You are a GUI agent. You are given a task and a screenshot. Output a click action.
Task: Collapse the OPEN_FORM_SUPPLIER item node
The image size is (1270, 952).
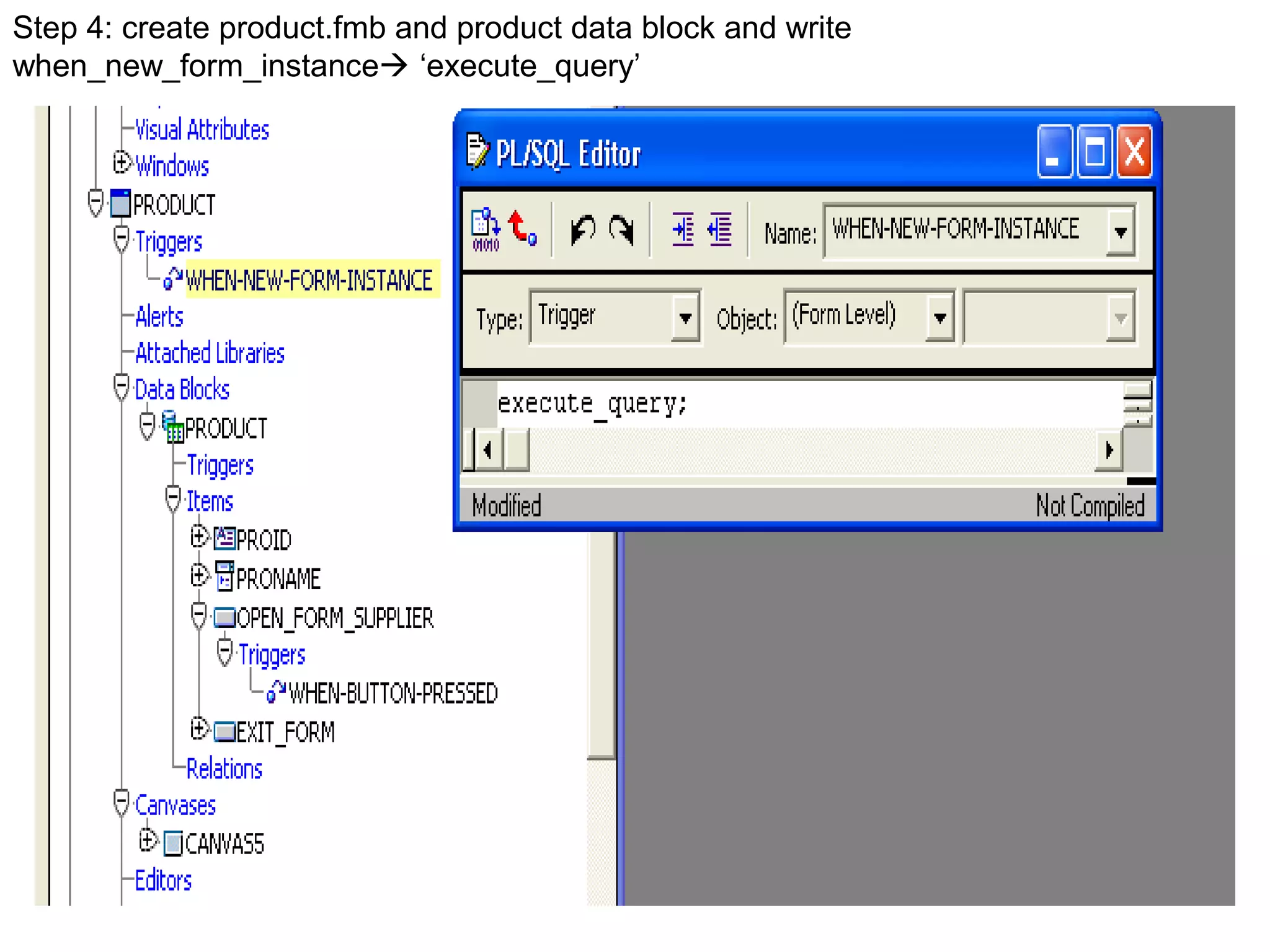coord(198,615)
